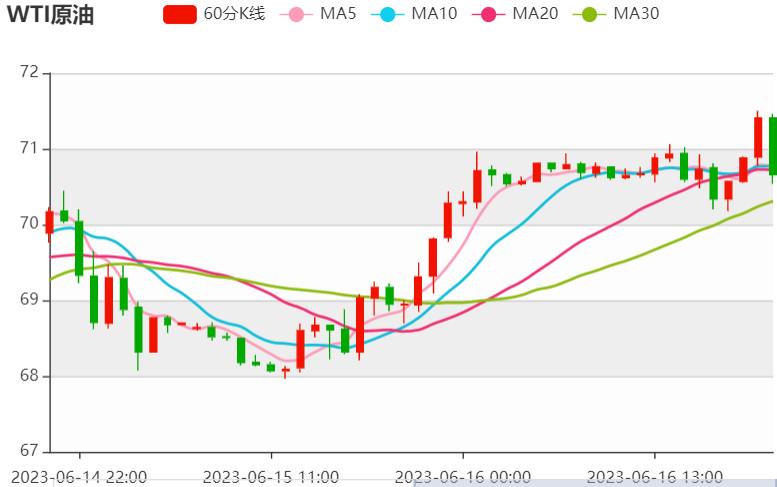
Task: Select the 2023-06-14 22:00 time axis label
Action: [79, 476]
